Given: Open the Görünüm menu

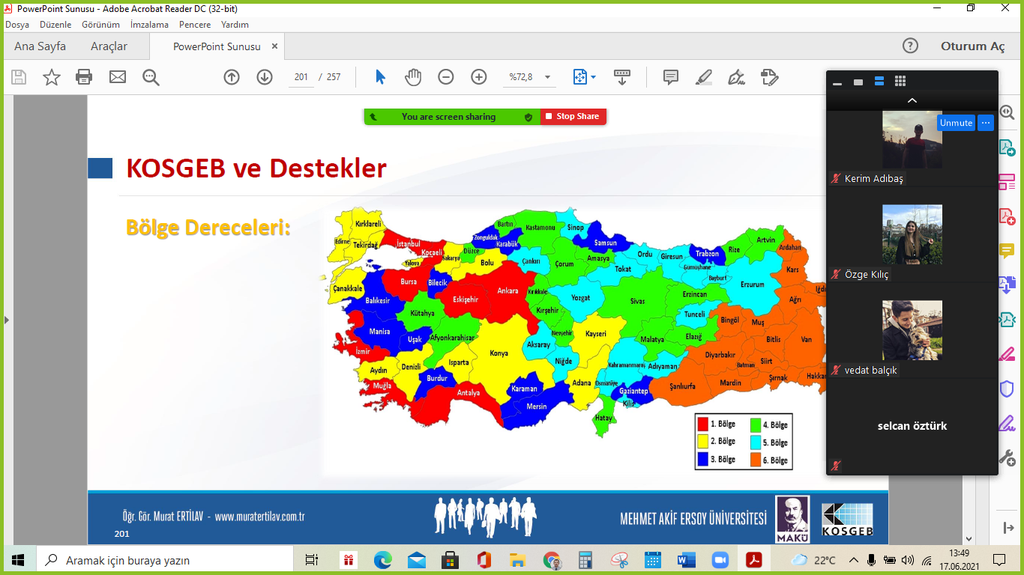Looking at the screenshot, I should pos(101,24).
